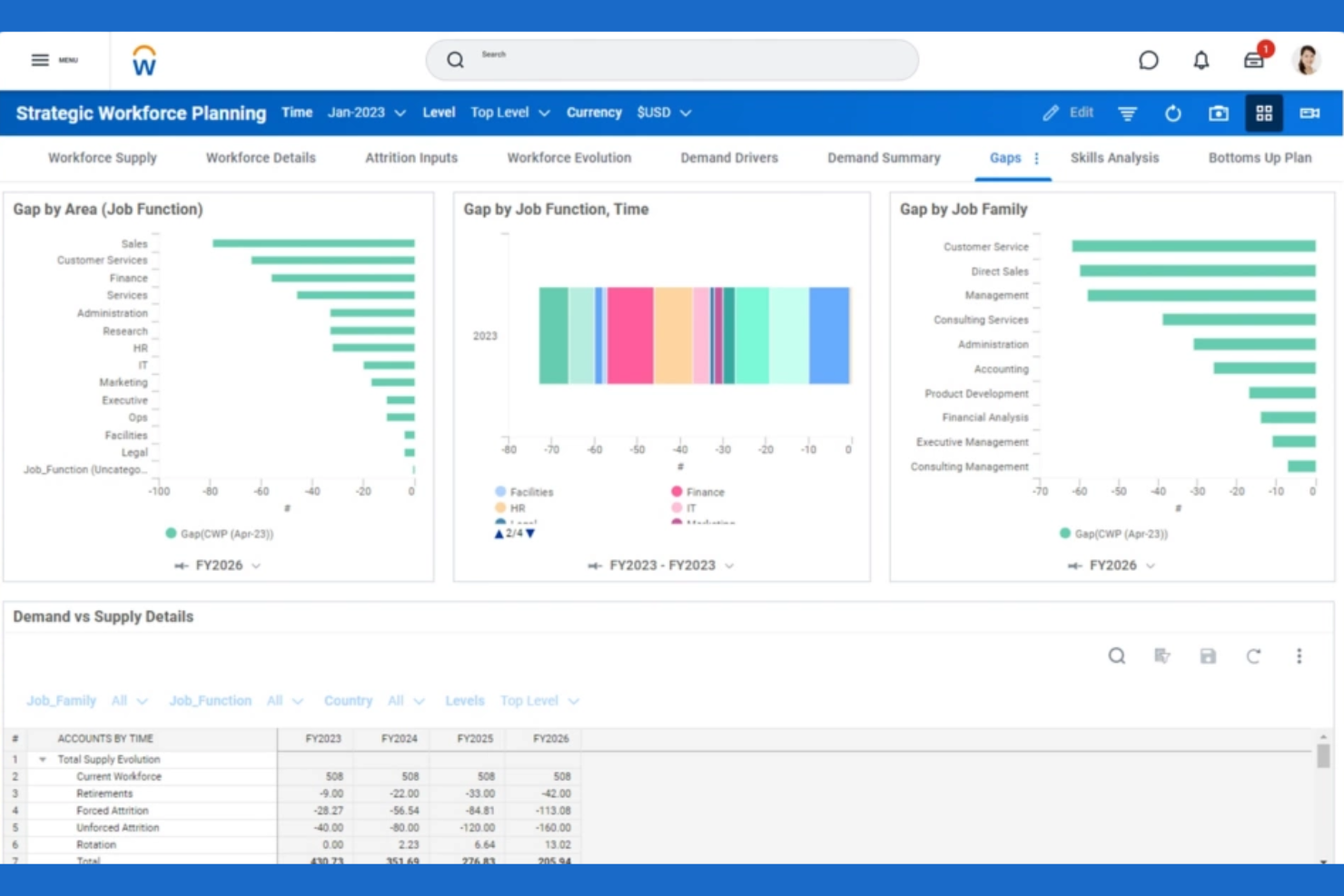Switch to the Skills Analysis tab
The width and height of the screenshot is (1344, 896).
tap(1114, 158)
